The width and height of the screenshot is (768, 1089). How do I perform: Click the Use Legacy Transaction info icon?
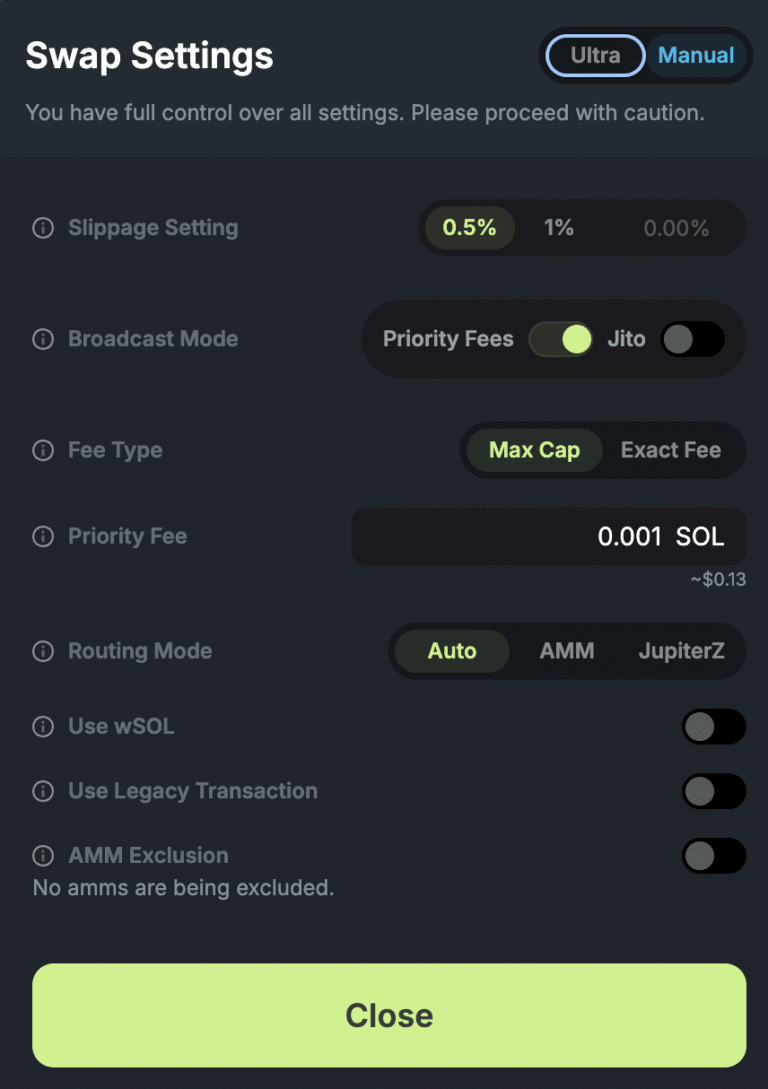point(42,791)
